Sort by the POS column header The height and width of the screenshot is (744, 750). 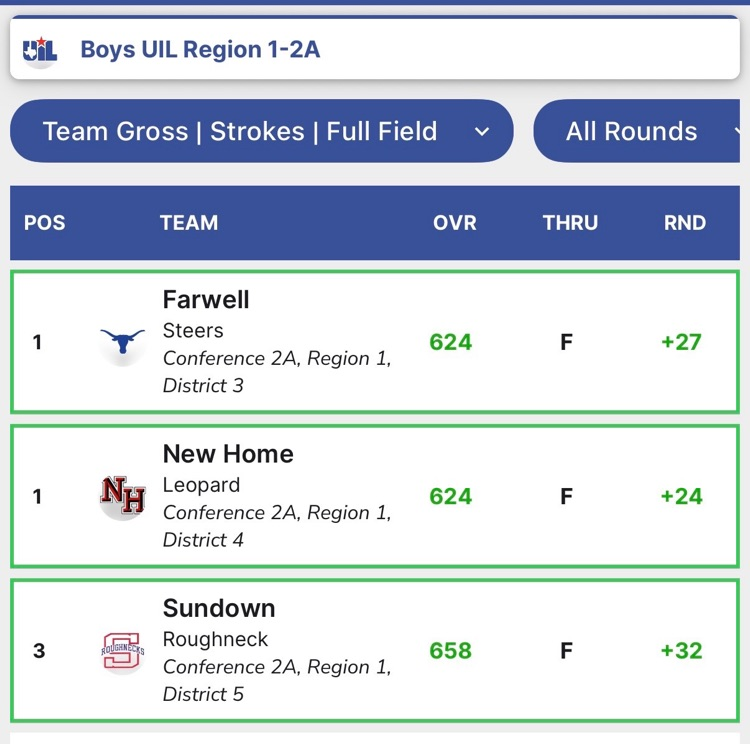(x=44, y=223)
